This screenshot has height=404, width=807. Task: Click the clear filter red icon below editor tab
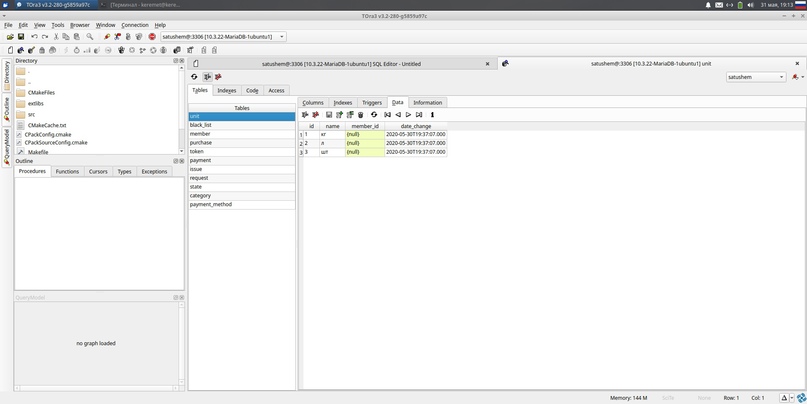(x=218, y=77)
